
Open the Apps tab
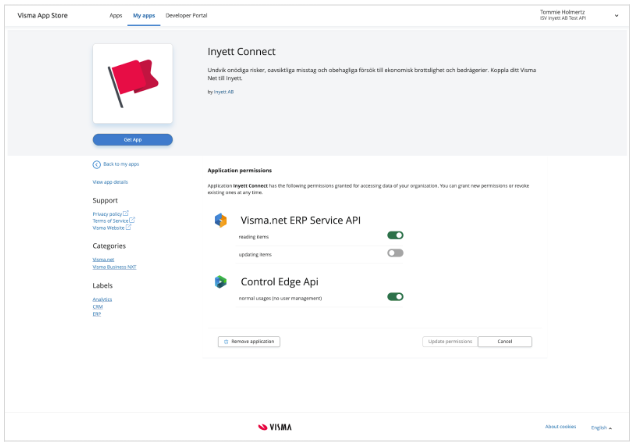click(116, 15)
